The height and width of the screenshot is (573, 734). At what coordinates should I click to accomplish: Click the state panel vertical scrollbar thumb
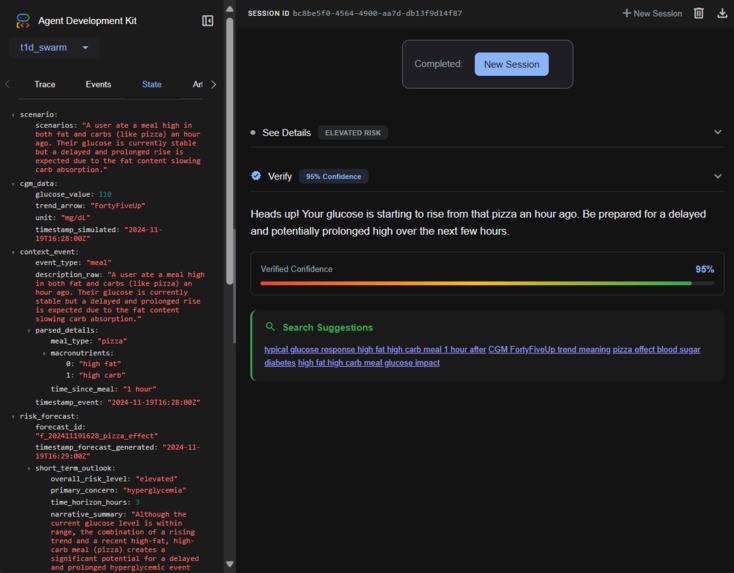[x=229, y=151]
